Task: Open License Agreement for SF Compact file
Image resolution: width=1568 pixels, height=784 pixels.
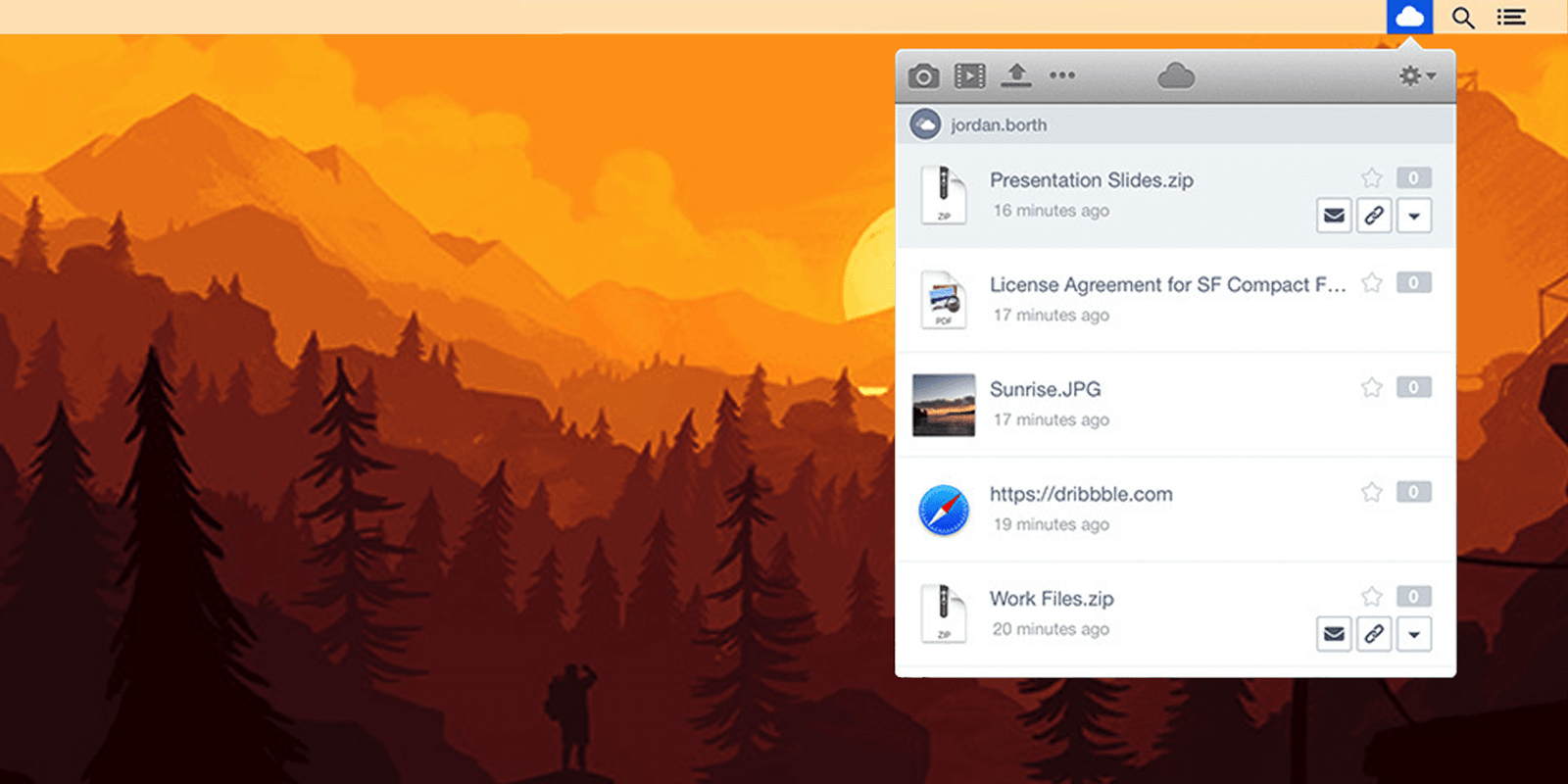Action: (x=1166, y=285)
